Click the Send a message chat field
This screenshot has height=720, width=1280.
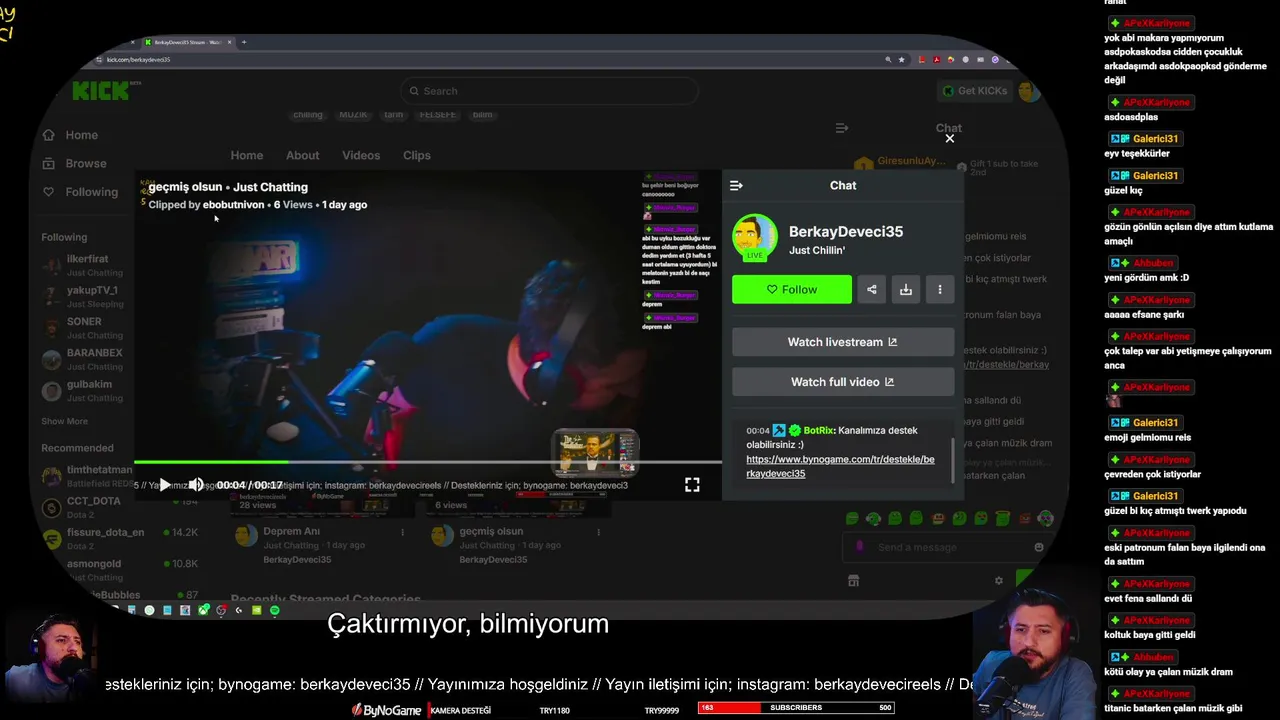945,547
